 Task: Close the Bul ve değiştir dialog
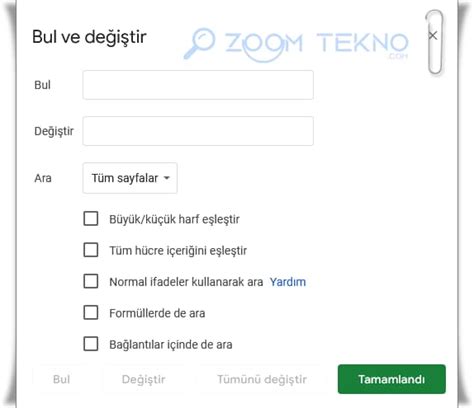433,35
